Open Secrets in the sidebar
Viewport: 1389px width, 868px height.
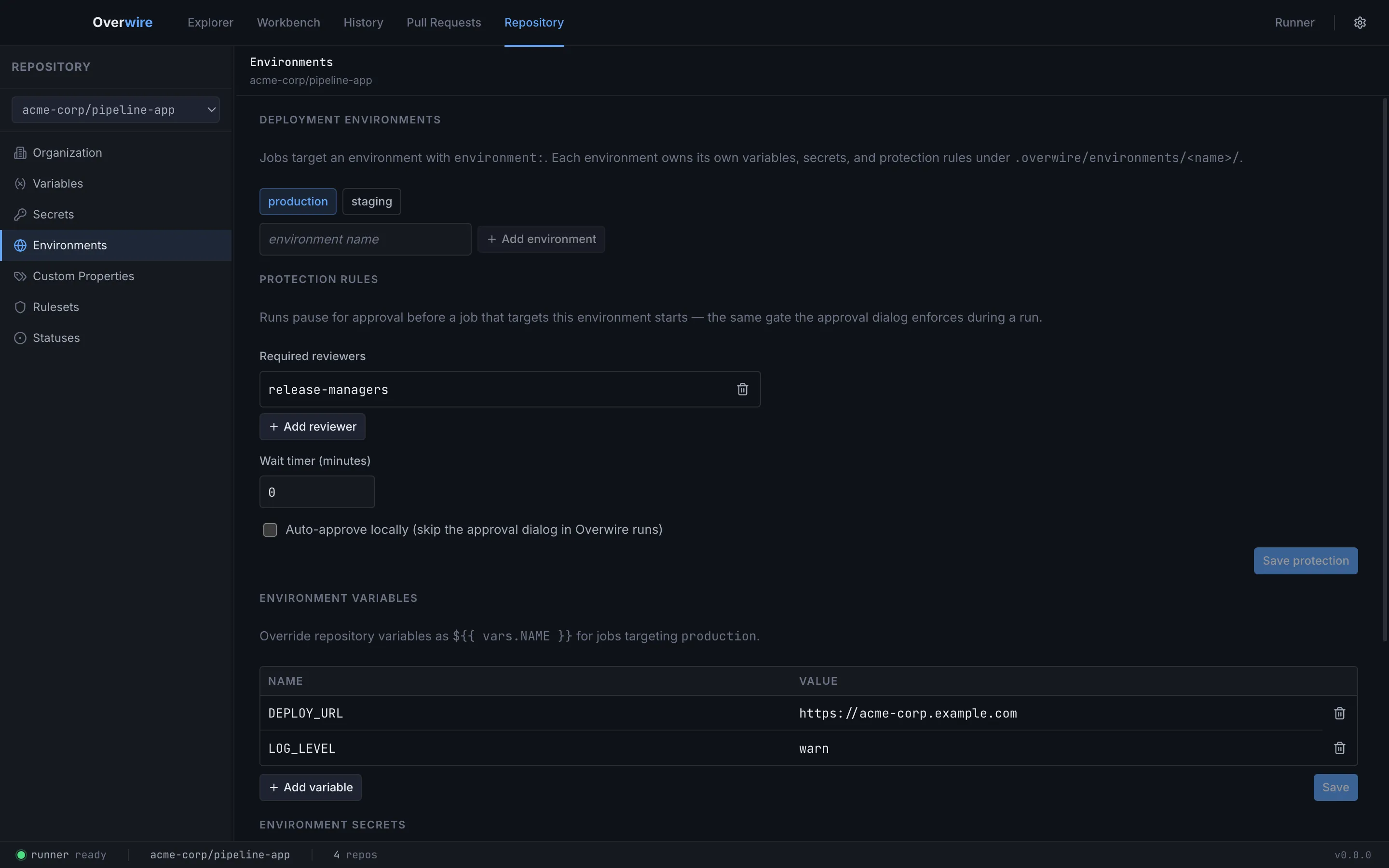[x=116, y=215]
